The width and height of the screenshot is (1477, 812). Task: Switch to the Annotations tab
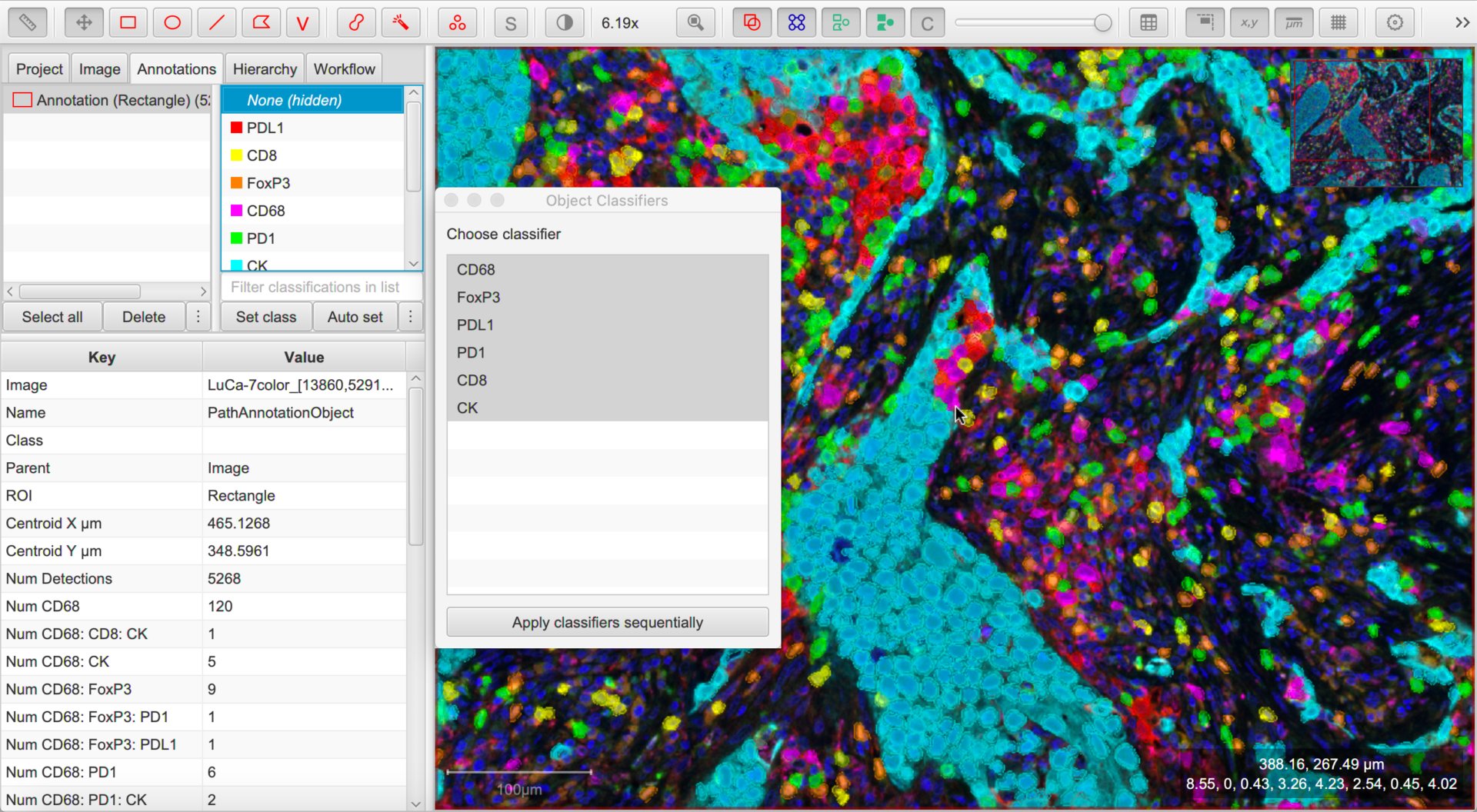[x=176, y=69]
